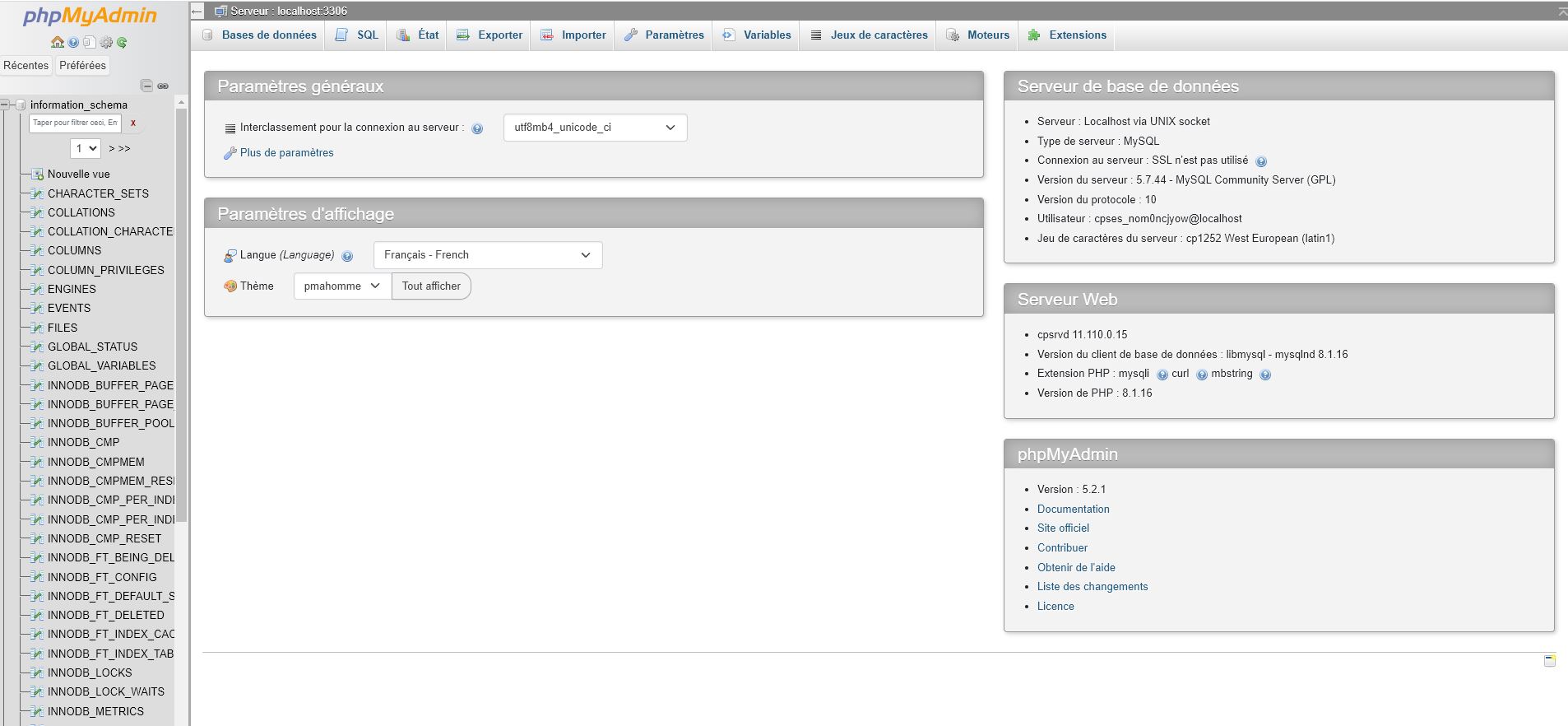Open Plus de paramètres link
Screen dimensions: 1568x726
coord(286,152)
